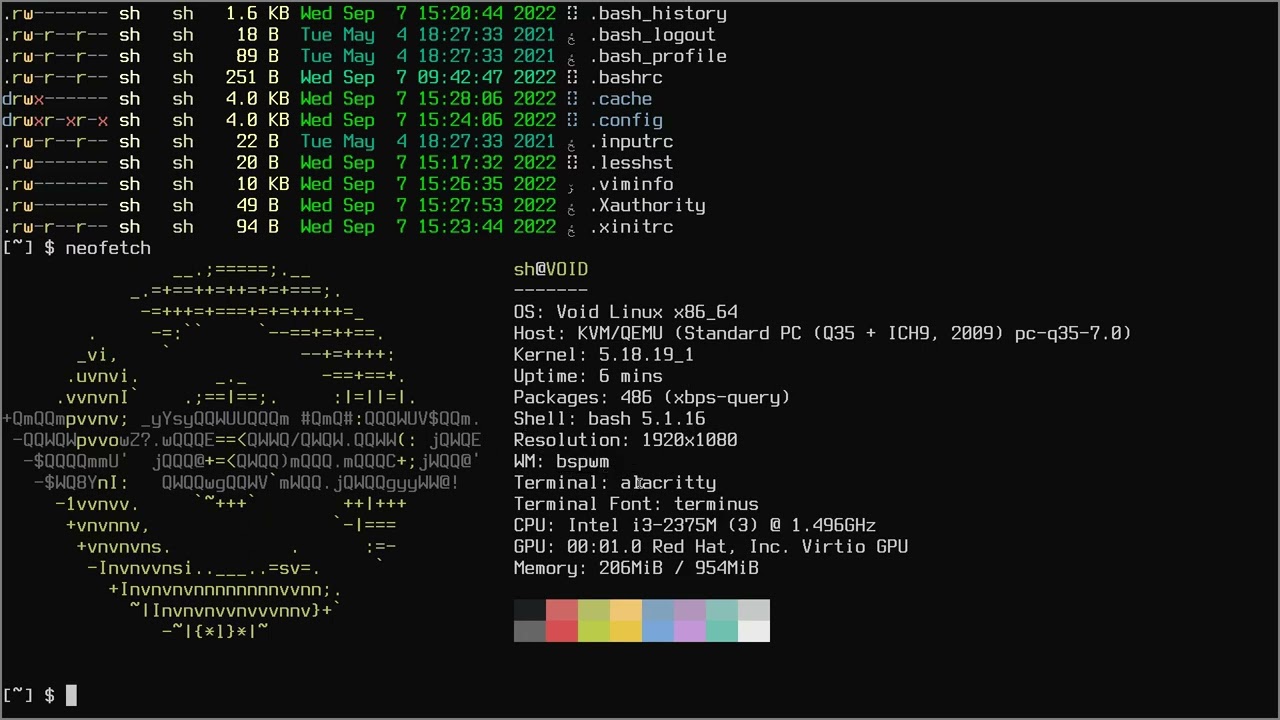Select the .bash_history file name
This screenshot has height=720, width=1280.
[x=658, y=14]
